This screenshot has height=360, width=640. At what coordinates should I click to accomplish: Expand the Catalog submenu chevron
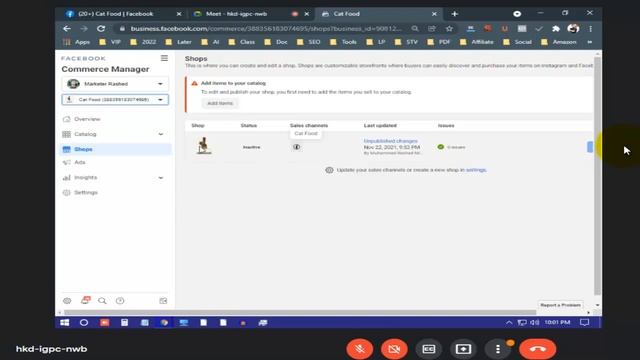pos(161,134)
